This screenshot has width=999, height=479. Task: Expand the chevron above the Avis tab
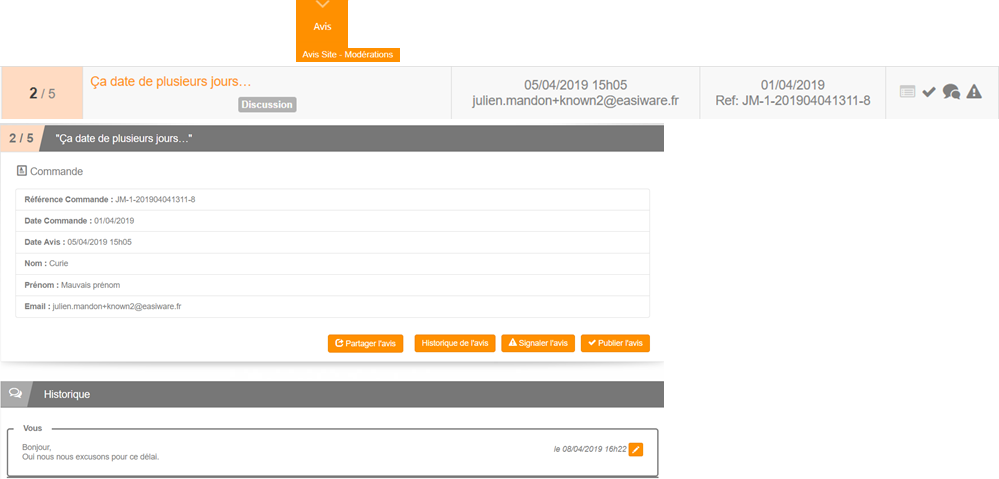click(x=322, y=6)
